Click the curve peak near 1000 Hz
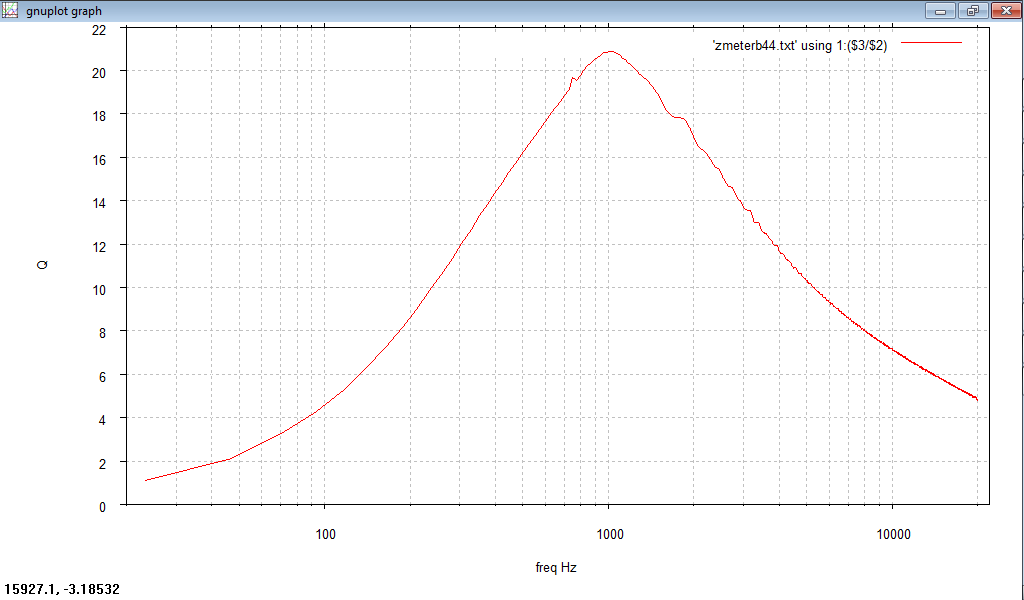This screenshot has width=1024, height=600. (610, 52)
